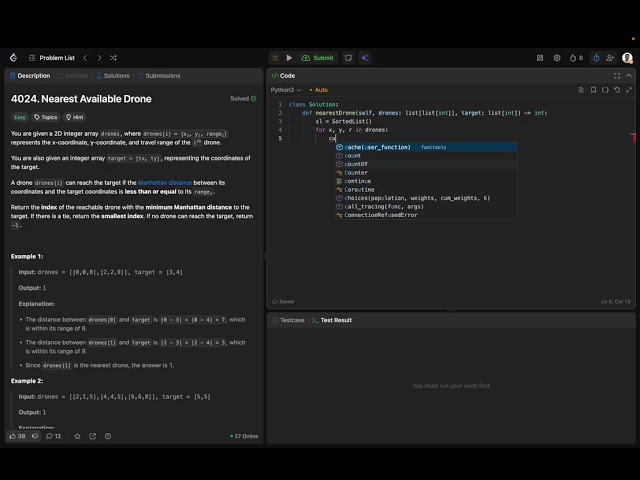Open the notes icon beside Submit

coord(348,58)
